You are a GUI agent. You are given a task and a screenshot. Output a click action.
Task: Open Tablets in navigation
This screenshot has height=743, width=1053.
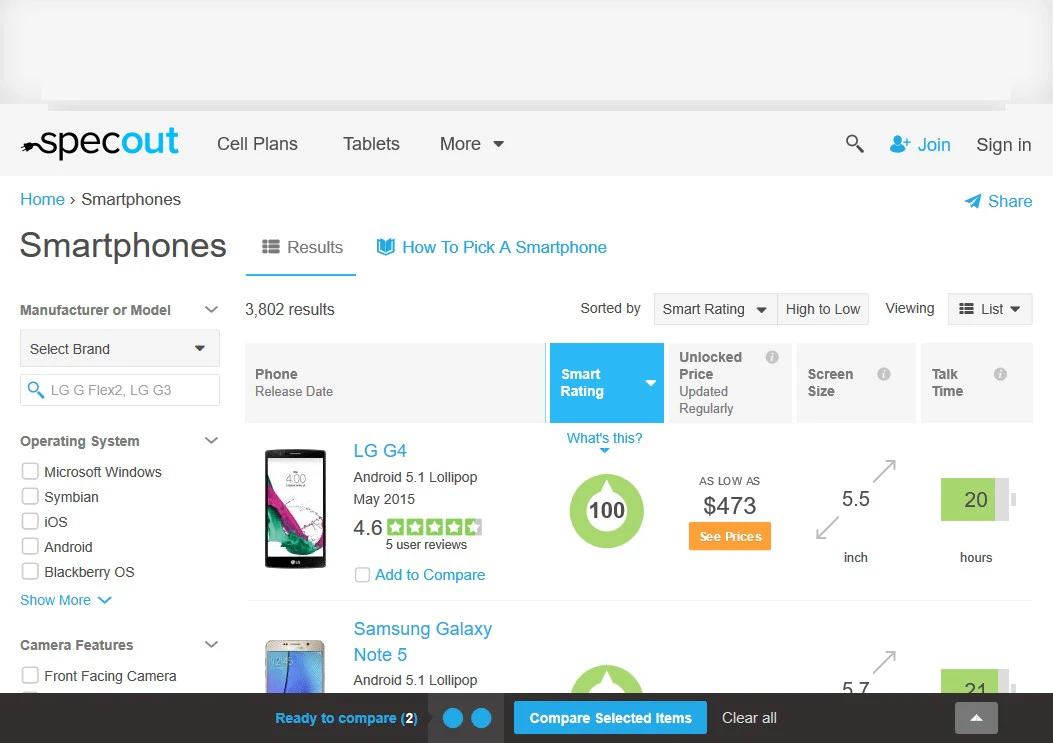371,144
